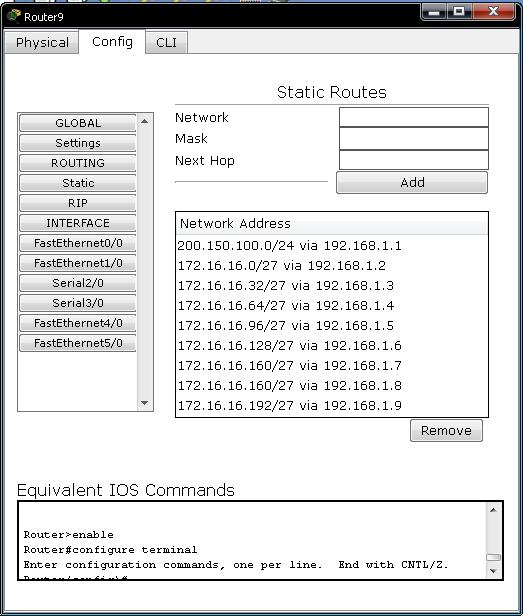Image resolution: width=523 pixels, height=616 pixels.
Task: Click IOS Commands scroll up arrow
Action: [494, 510]
